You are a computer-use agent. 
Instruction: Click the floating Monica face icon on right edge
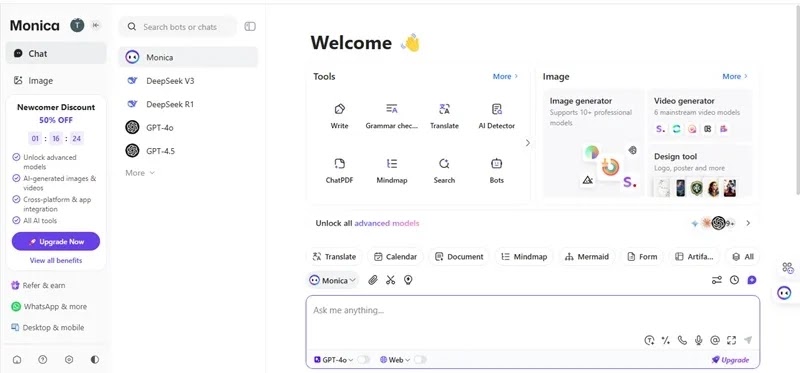[x=784, y=293]
